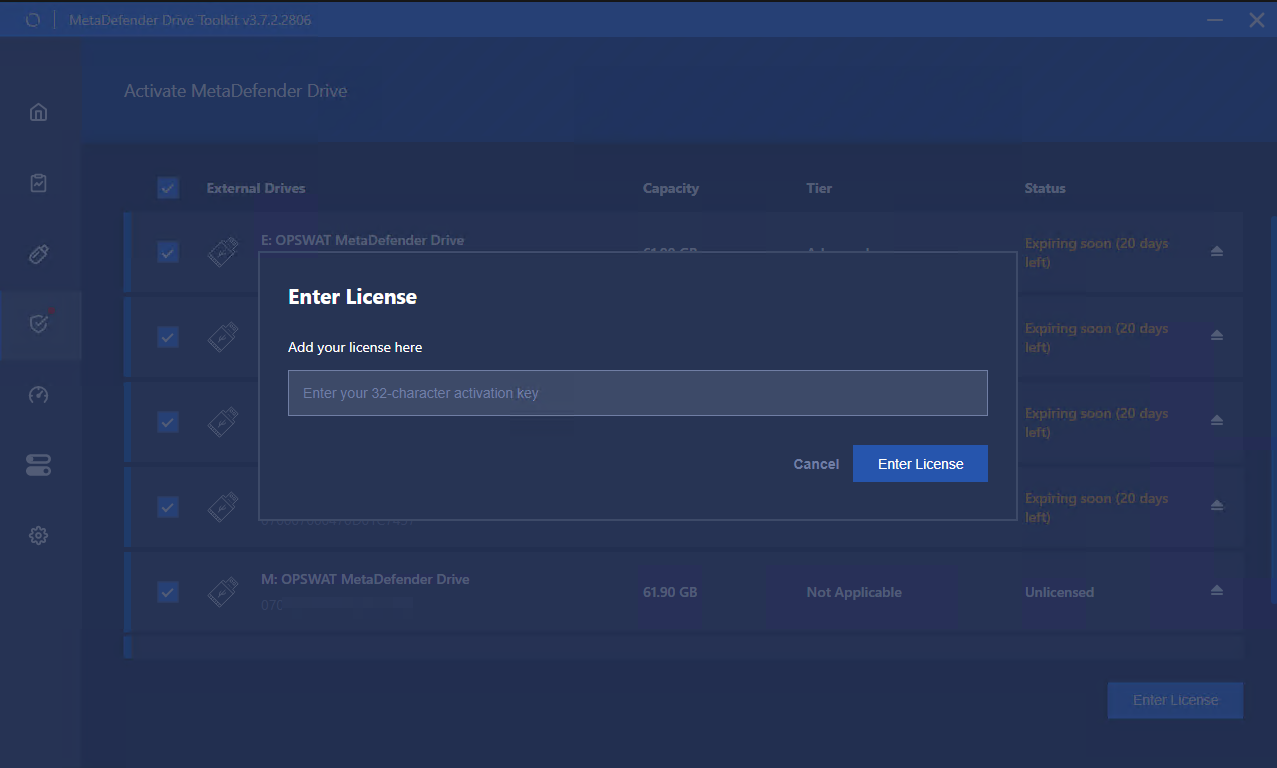This screenshot has height=768, width=1277.
Task: Click the Tier column header
Action: click(819, 188)
